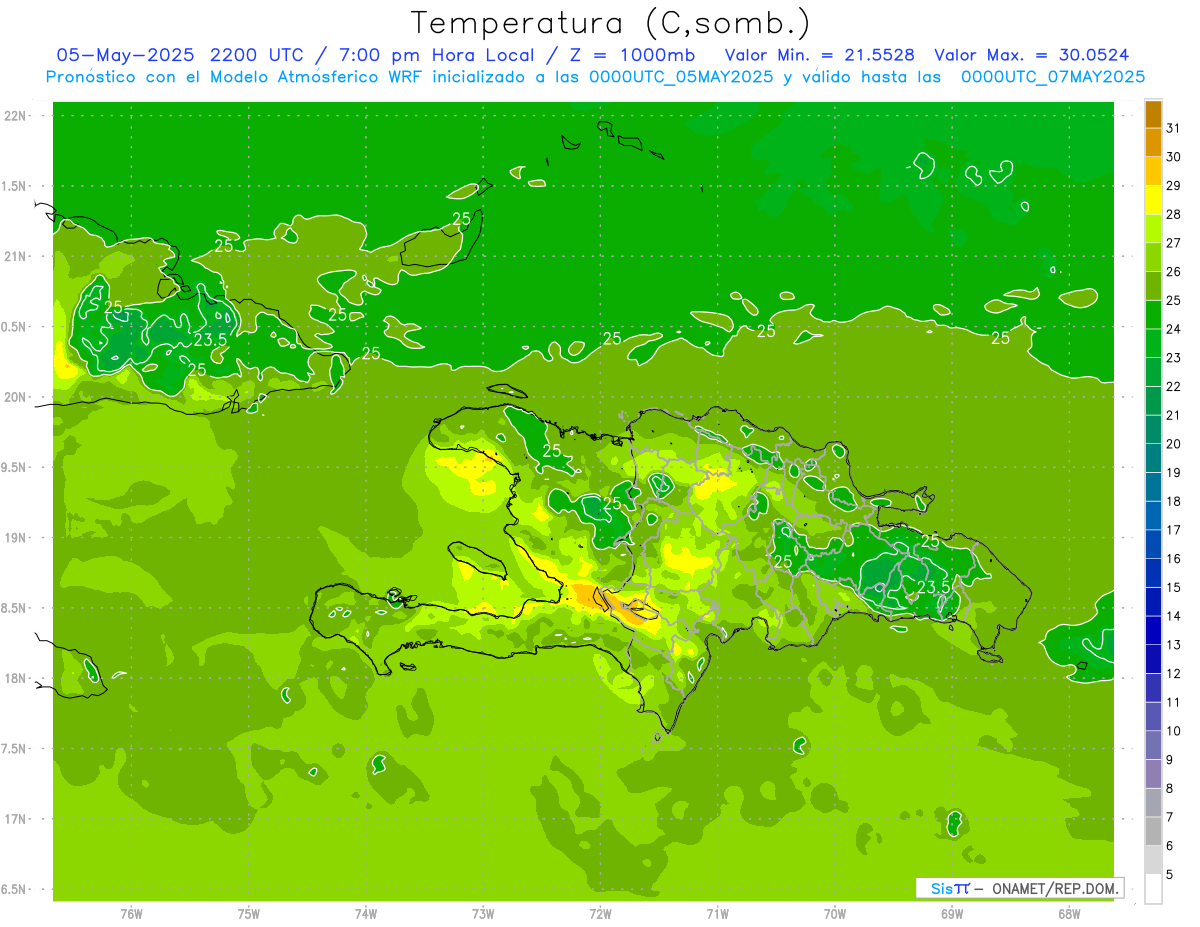The height and width of the screenshot is (927, 1200).
Task: Click the "18N" latitude label
Action: [14, 678]
